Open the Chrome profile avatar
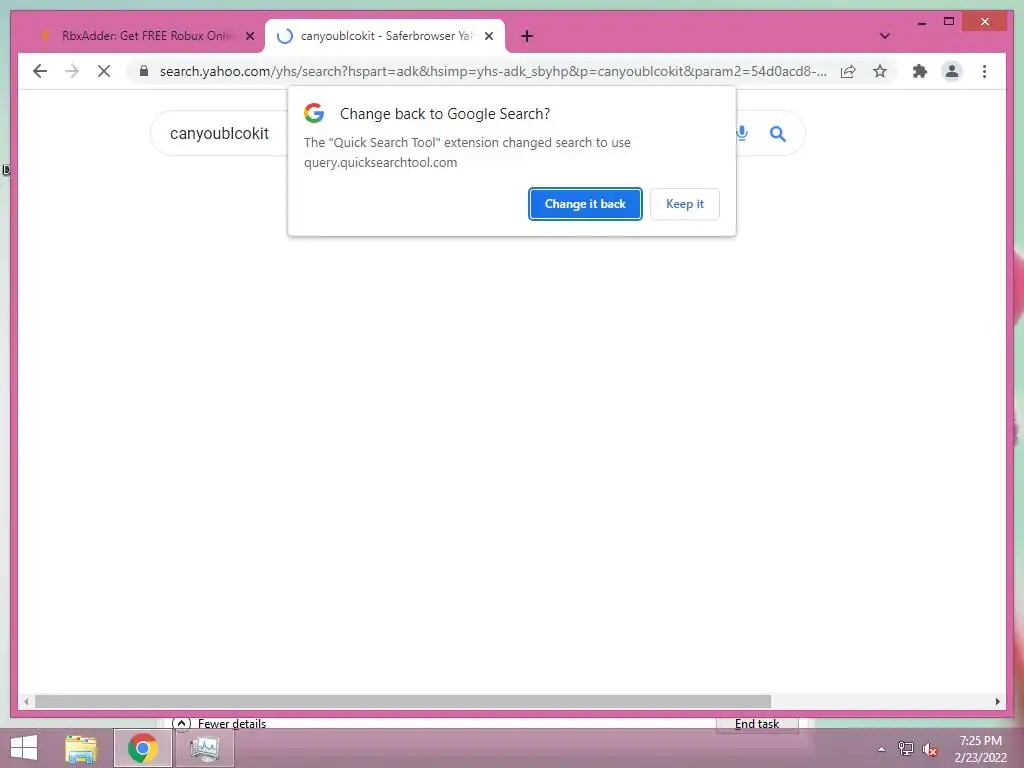The width and height of the screenshot is (1024, 768). (x=952, y=71)
